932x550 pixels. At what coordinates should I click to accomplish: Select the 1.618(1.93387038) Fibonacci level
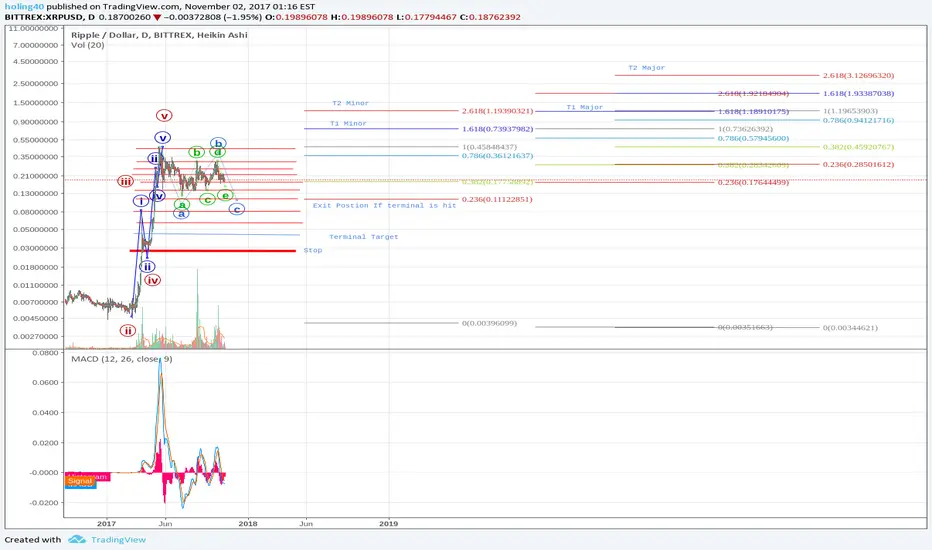[x=858, y=93]
